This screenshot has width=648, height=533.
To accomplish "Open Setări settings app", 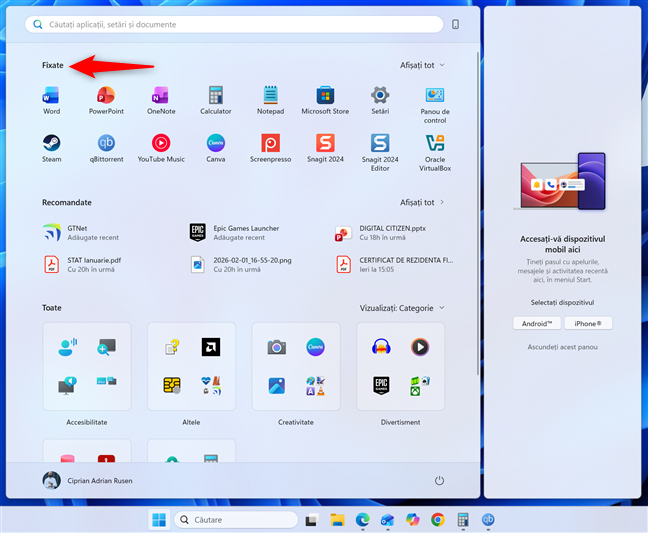I will pos(380,100).
